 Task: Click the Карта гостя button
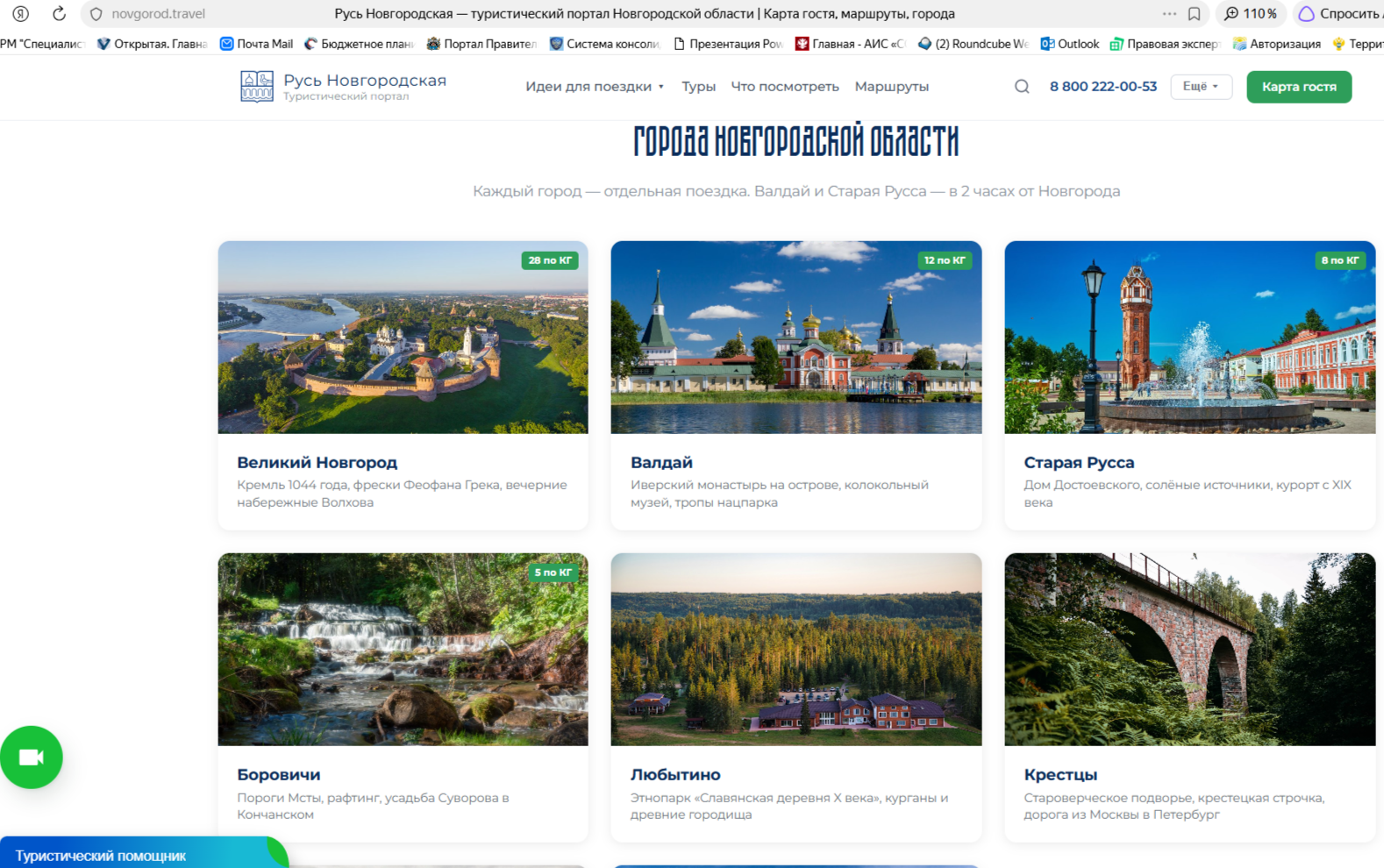(x=1299, y=87)
